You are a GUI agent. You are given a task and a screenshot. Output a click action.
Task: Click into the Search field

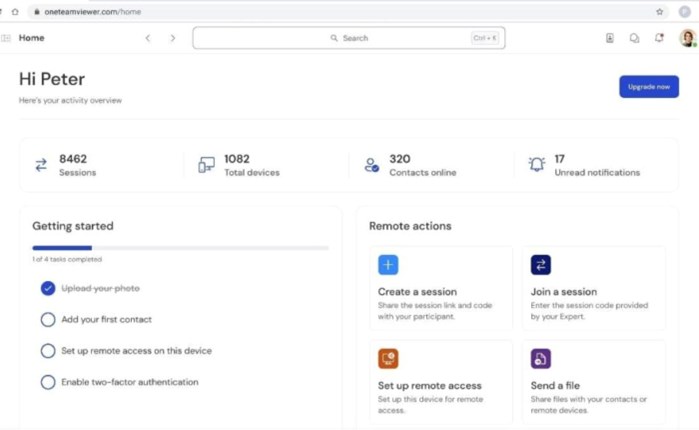coord(348,38)
